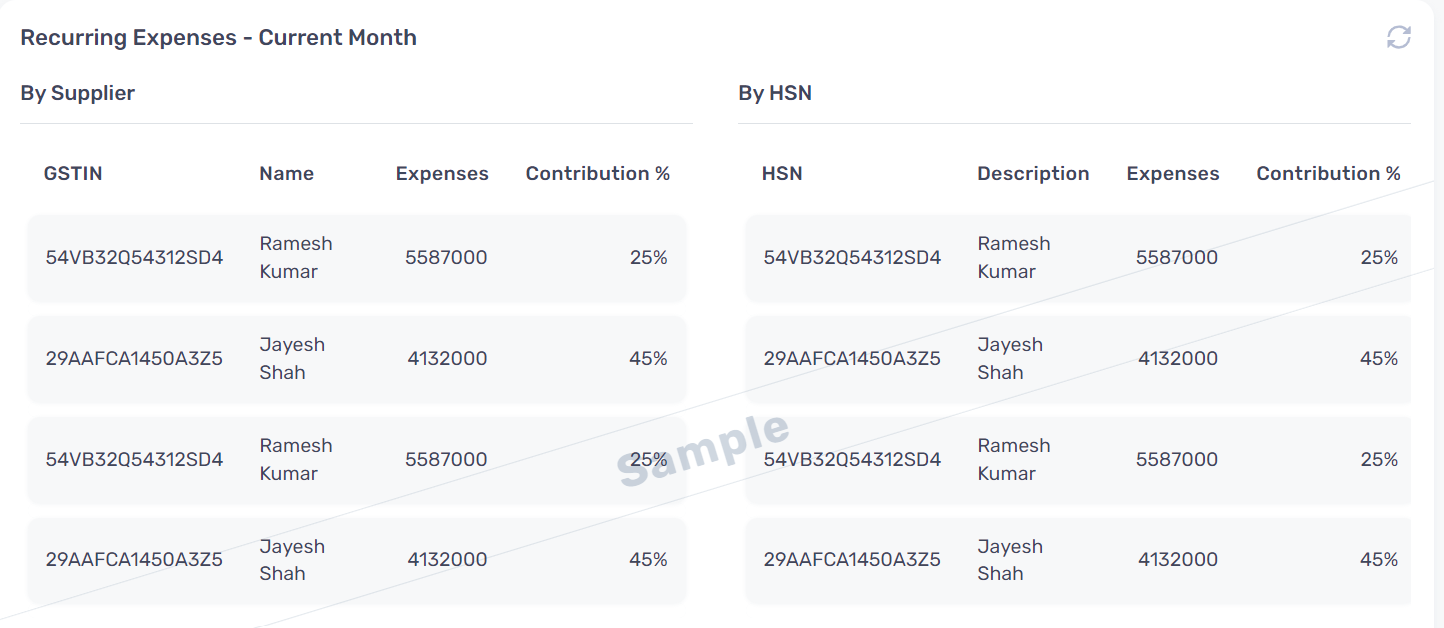Click the By HSN section heading
Viewport: 1444px width, 628px height.
tap(775, 93)
